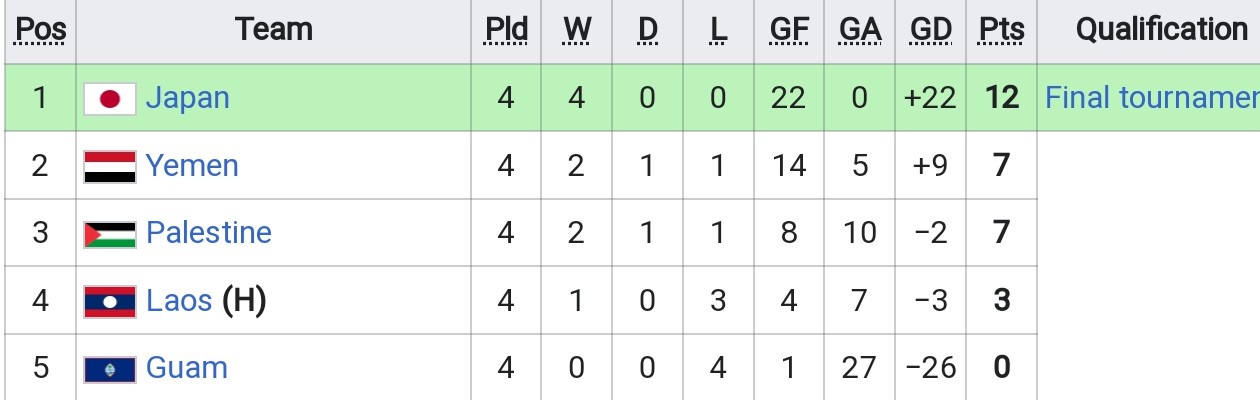The height and width of the screenshot is (400, 1260).
Task: Open the Japan team link
Action: coord(188,98)
